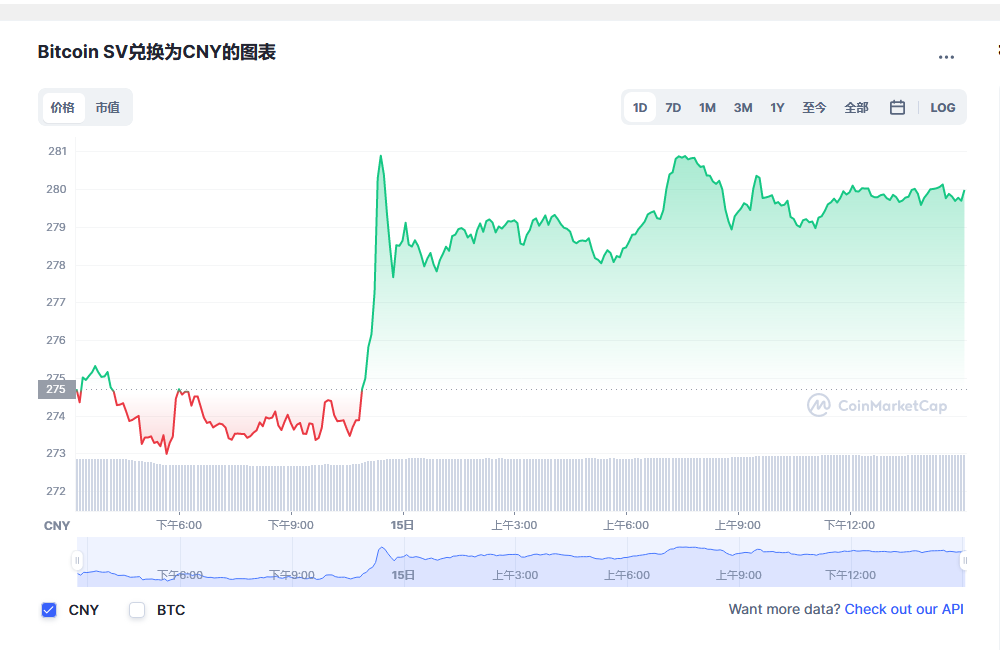Viewport: 1000px width, 650px height.
Task: Click the 281 y-axis price label
Action: [x=57, y=151]
